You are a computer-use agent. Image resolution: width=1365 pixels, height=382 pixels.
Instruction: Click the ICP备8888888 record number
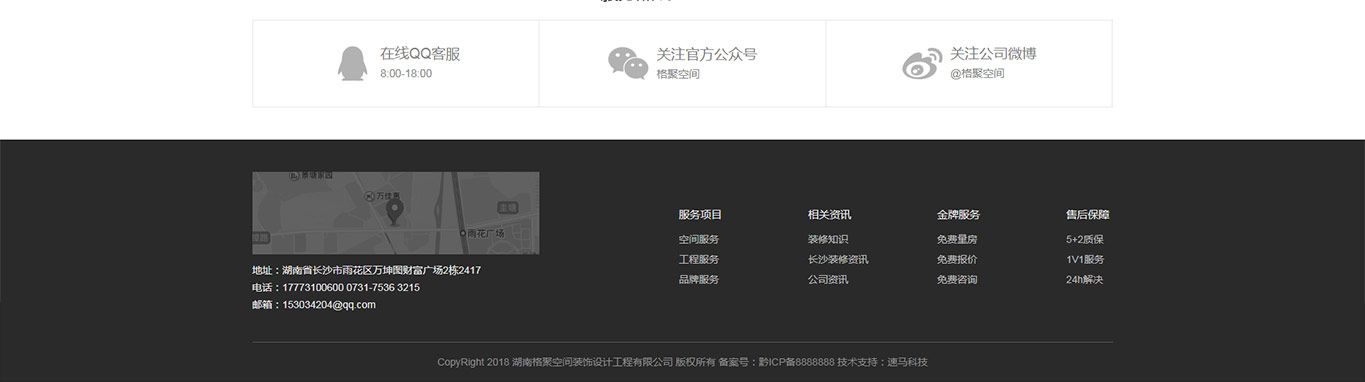pyautogui.click(x=796, y=362)
